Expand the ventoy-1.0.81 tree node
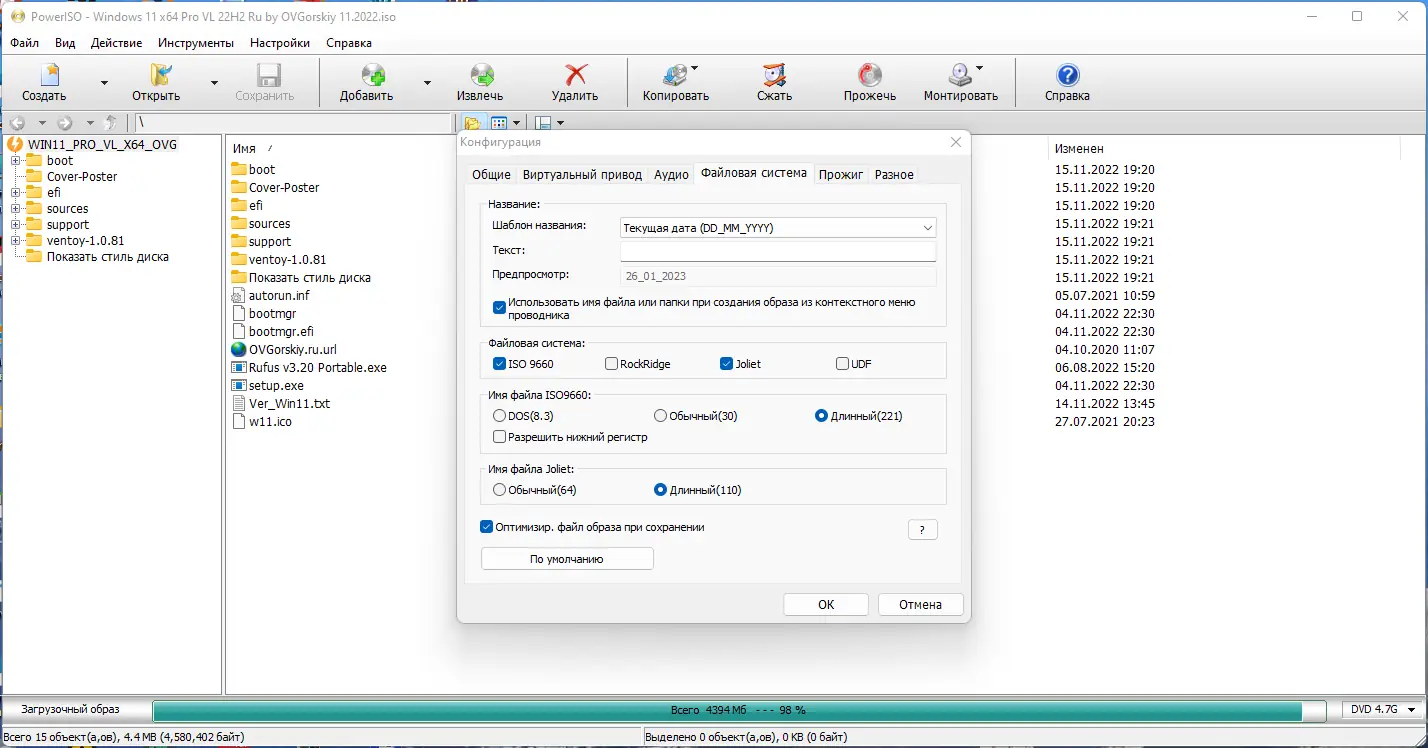1428x748 pixels. tap(15, 241)
